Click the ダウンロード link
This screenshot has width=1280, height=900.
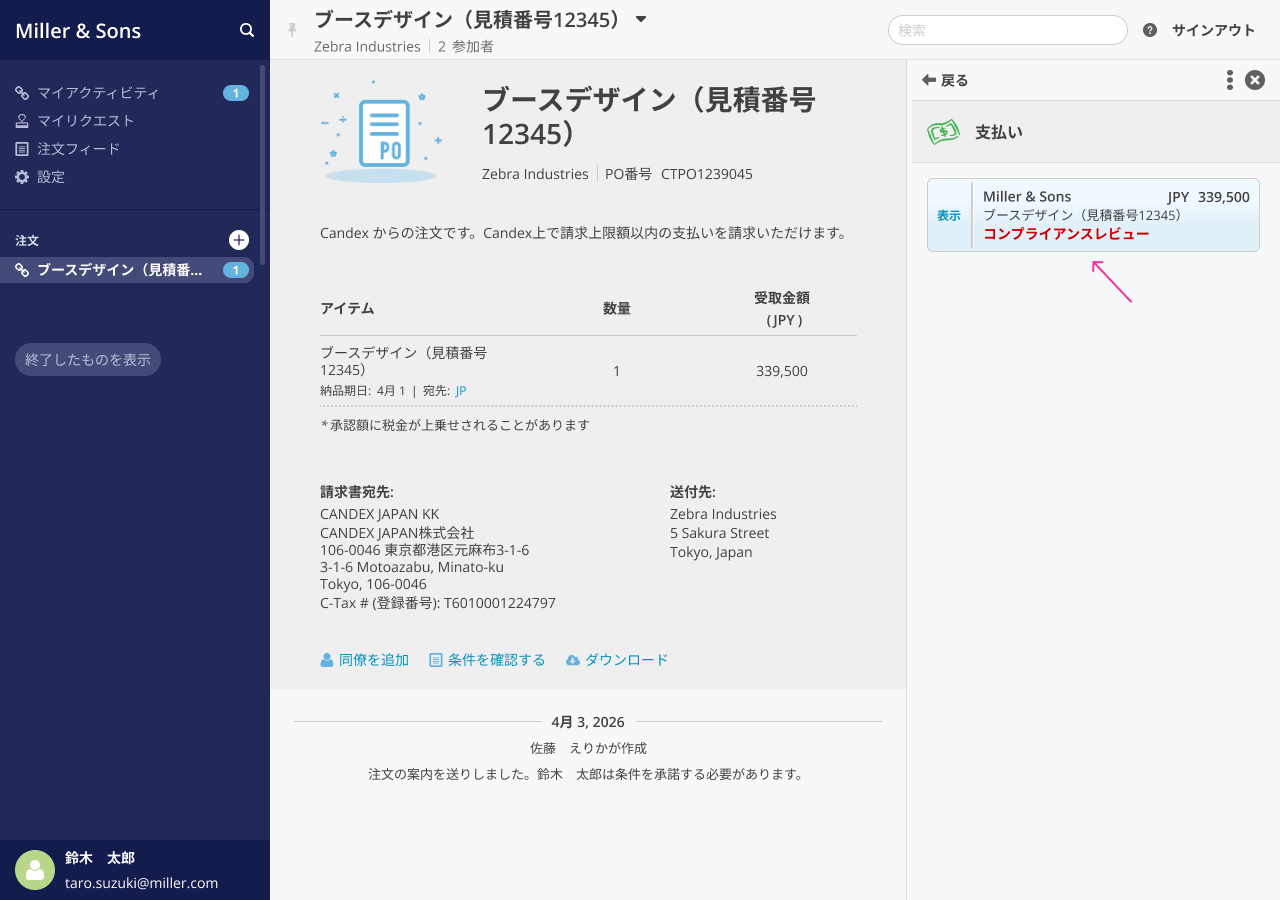click(617, 660)
